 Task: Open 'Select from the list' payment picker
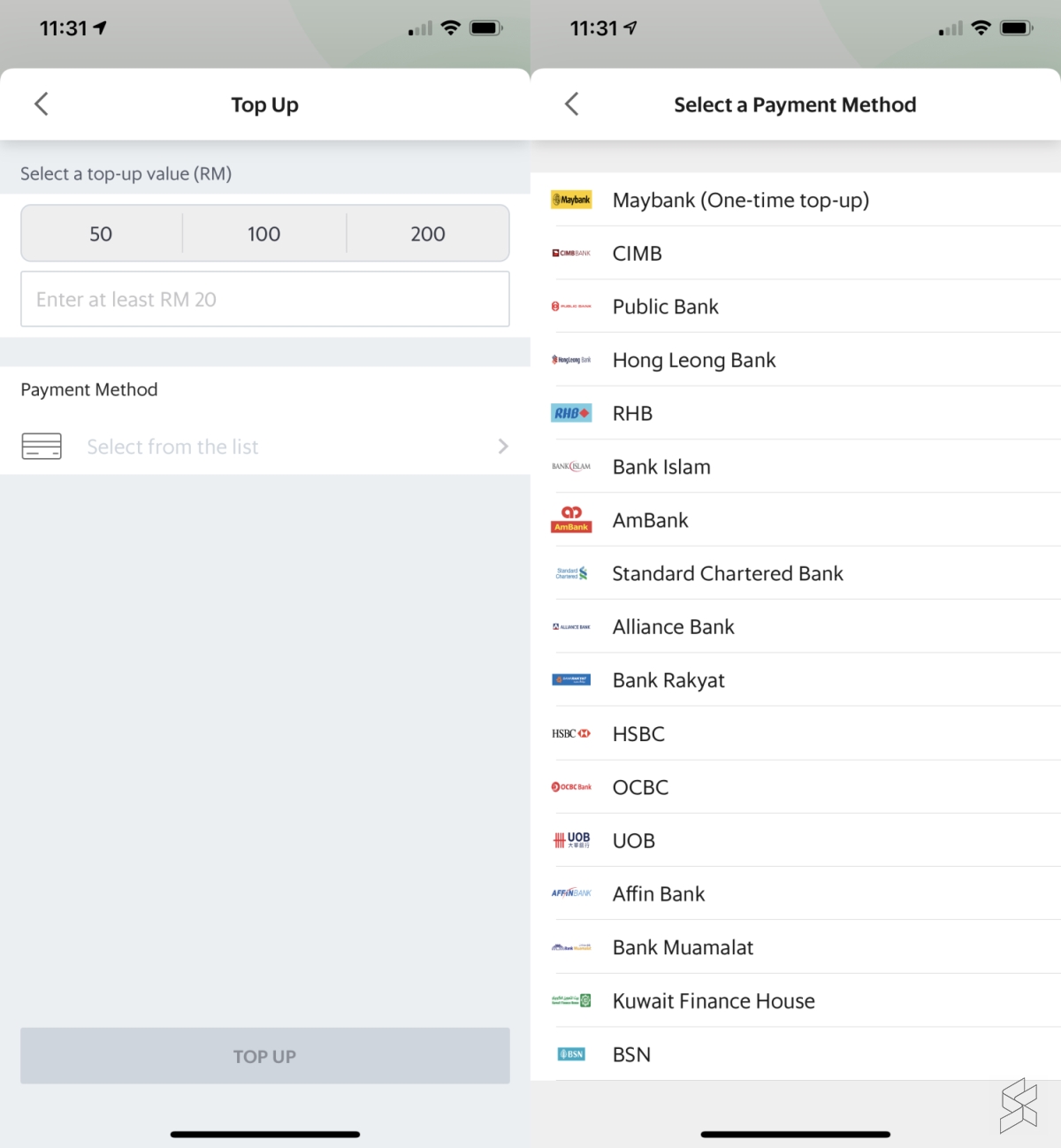pyautogui.click(x=173, y=447)
